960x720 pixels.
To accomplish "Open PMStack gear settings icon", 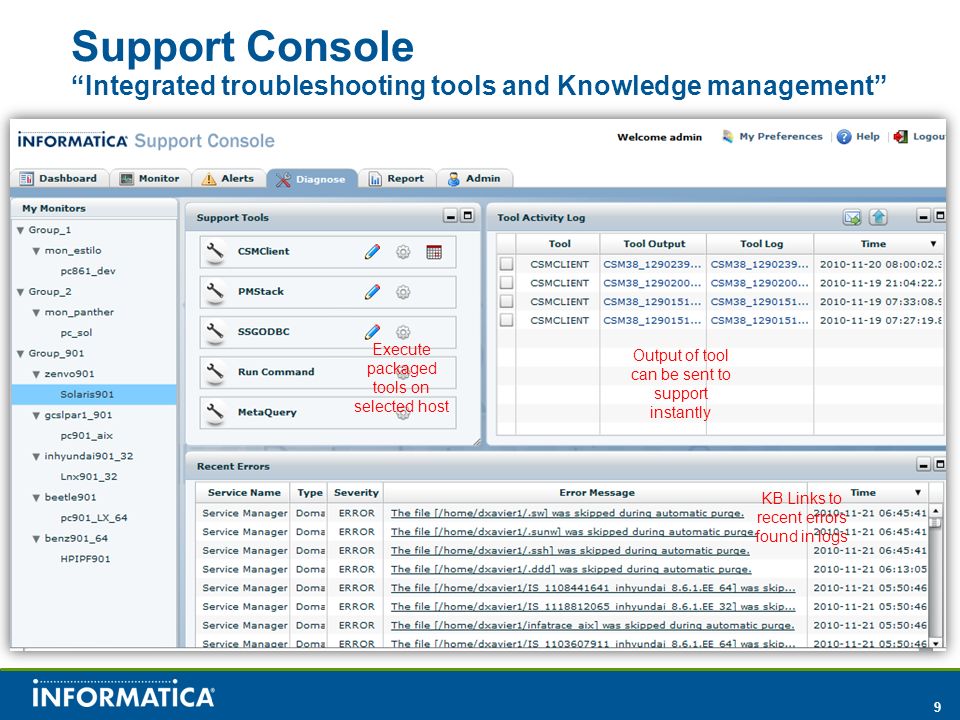I will (403, 292).
